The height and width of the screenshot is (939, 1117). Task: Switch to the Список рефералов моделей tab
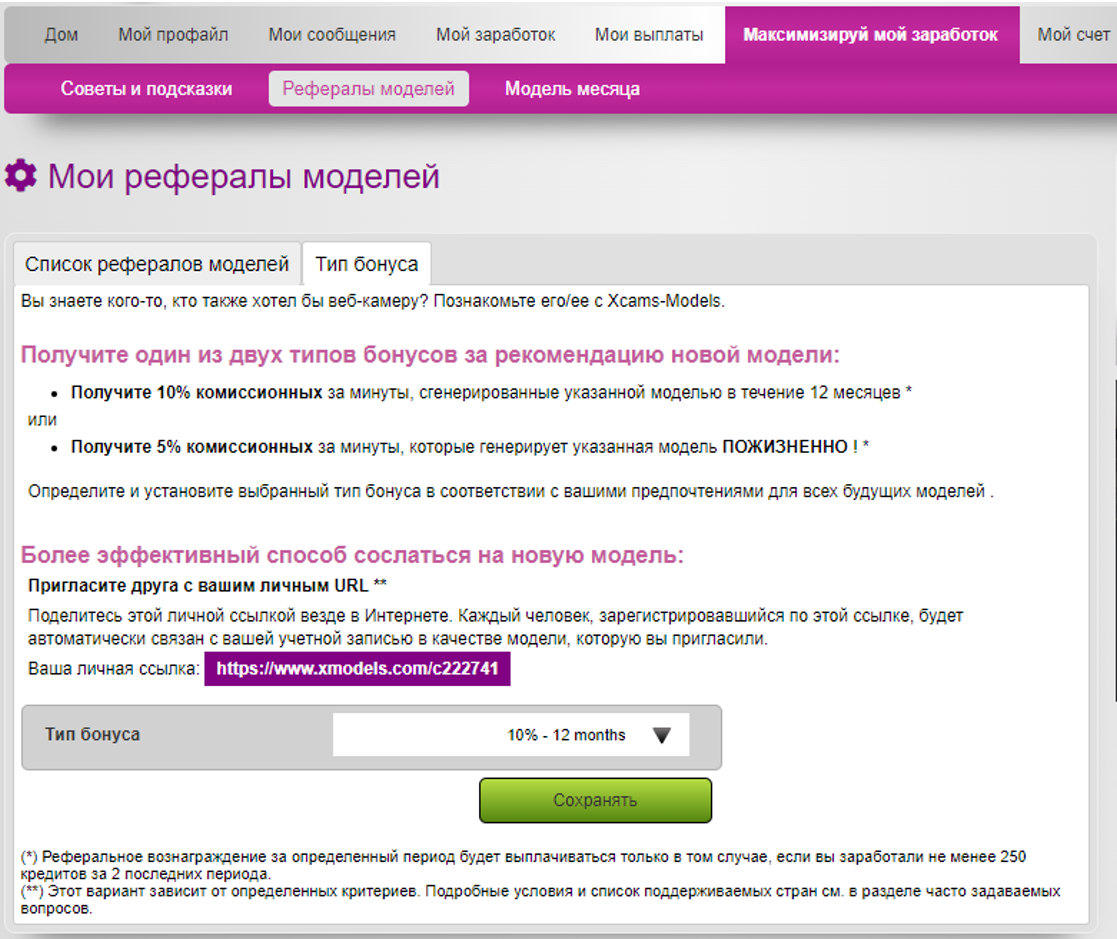(x=157, y=264)
